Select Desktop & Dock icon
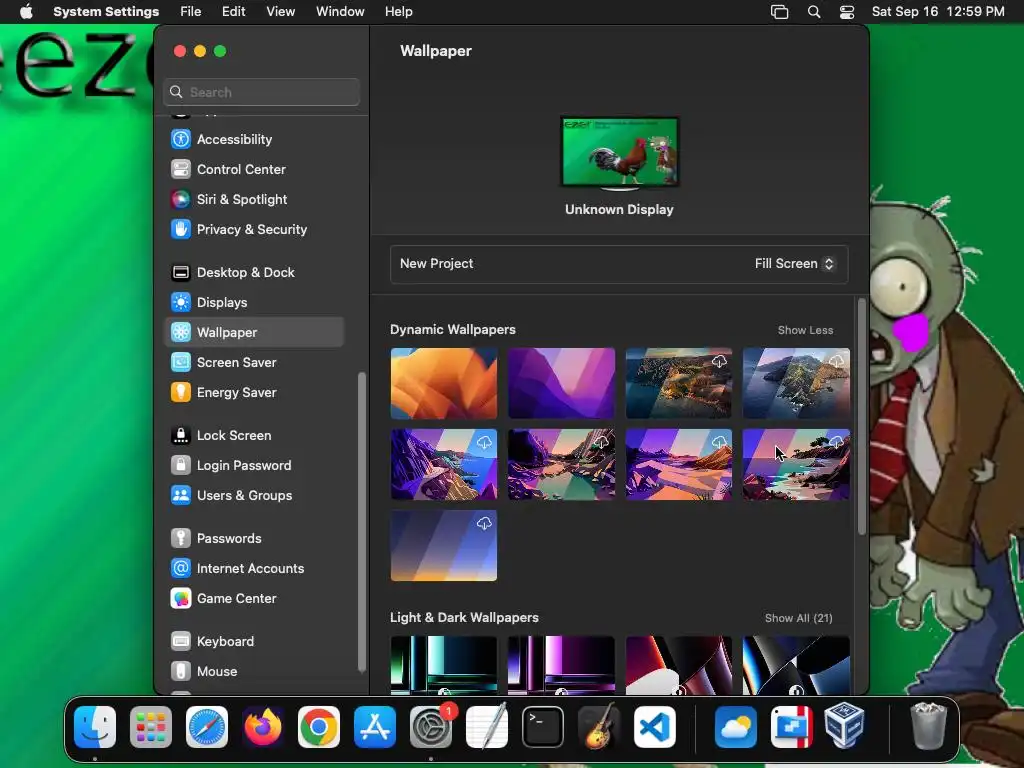The height and width of the screenshot is (768, 1024). pos(181,272)
